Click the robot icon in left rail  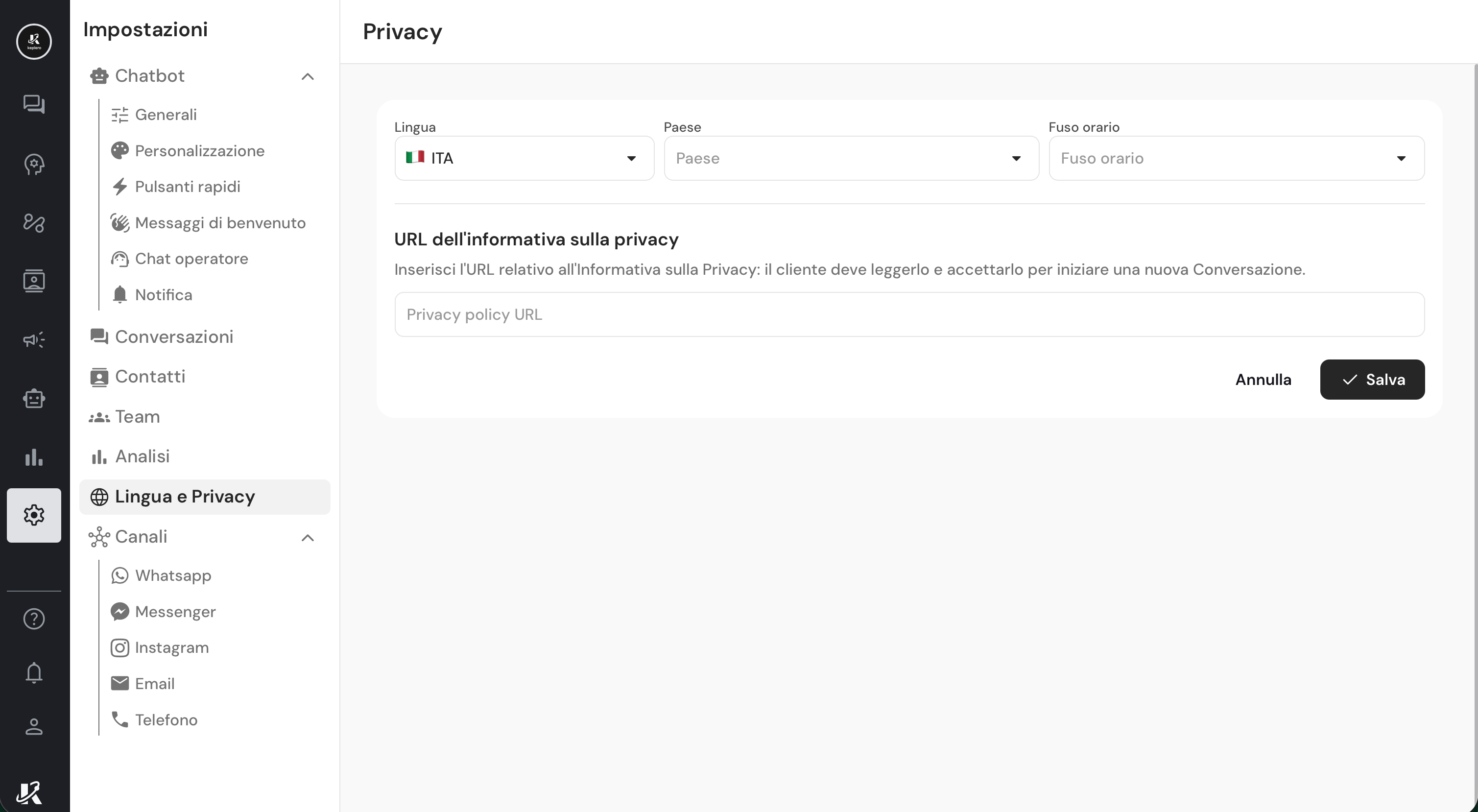click(x=34, y=398)
